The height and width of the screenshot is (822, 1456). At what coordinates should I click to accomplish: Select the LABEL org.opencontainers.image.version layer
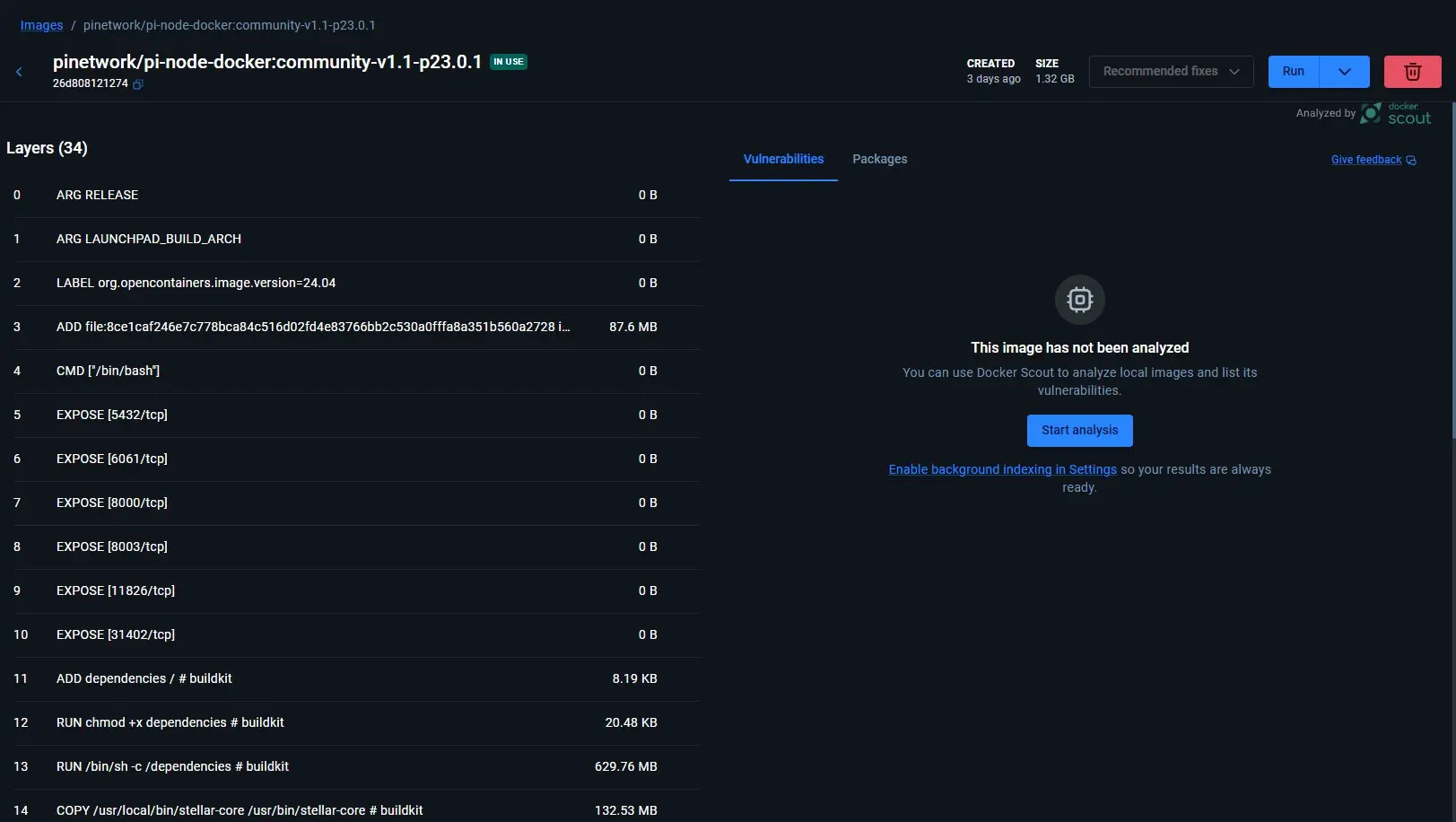point(356,284)
